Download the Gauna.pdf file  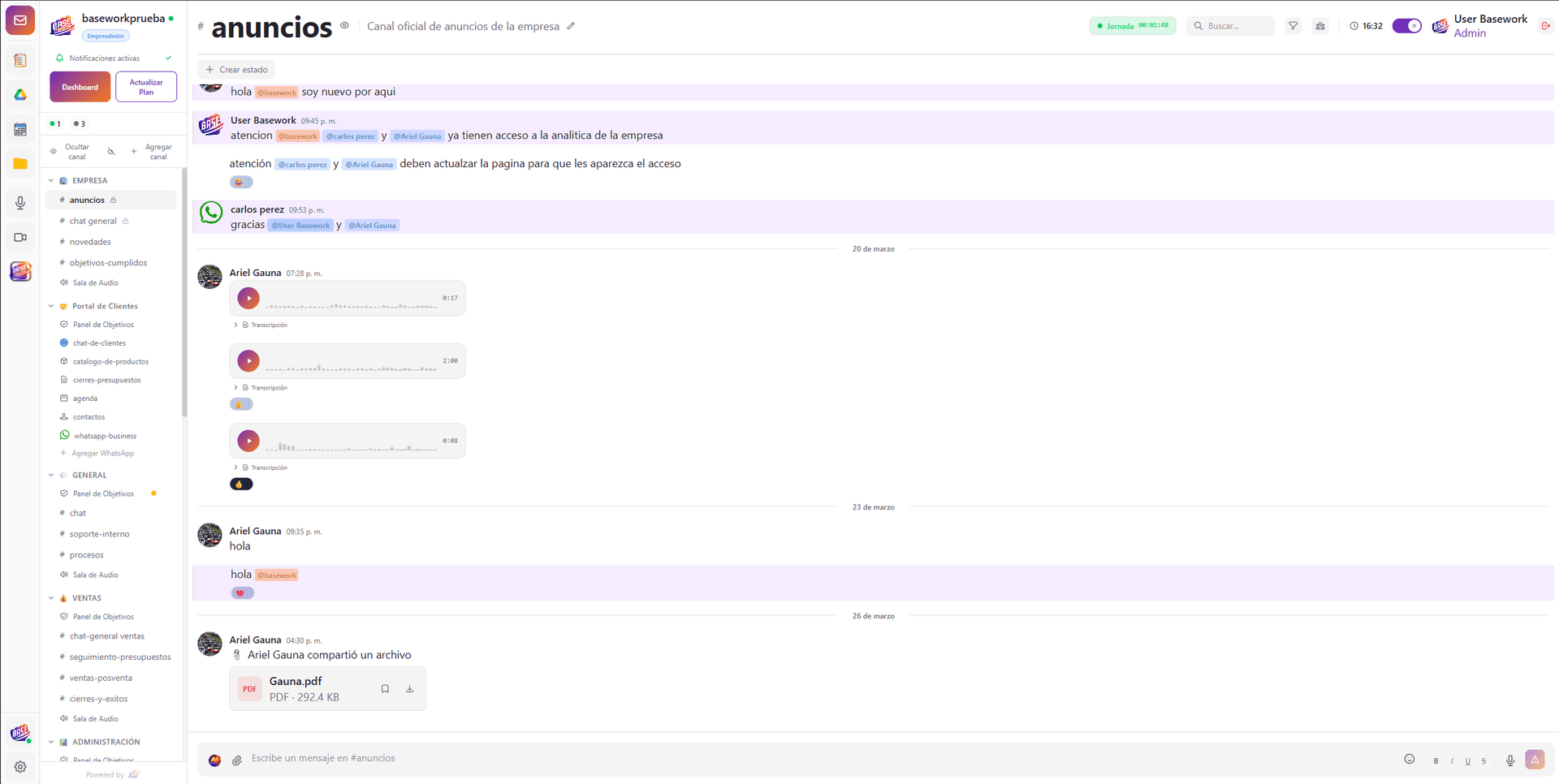point(409,688)
